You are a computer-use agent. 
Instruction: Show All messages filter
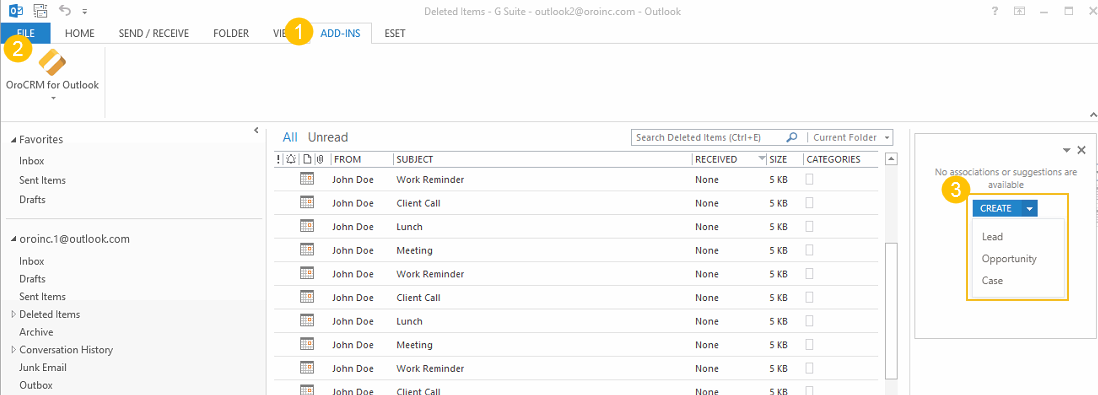coord(290,137)
